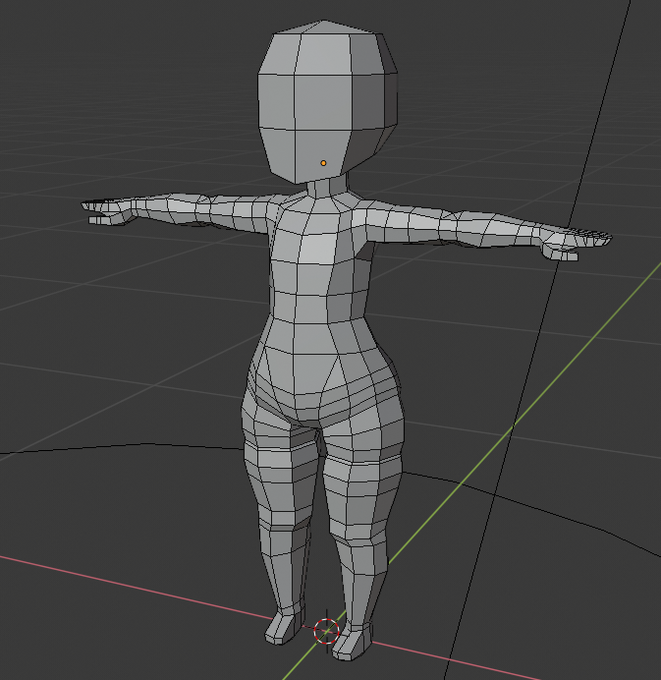Click the hand on the right side
Viewport: 661px width, 680px height.
577,245
